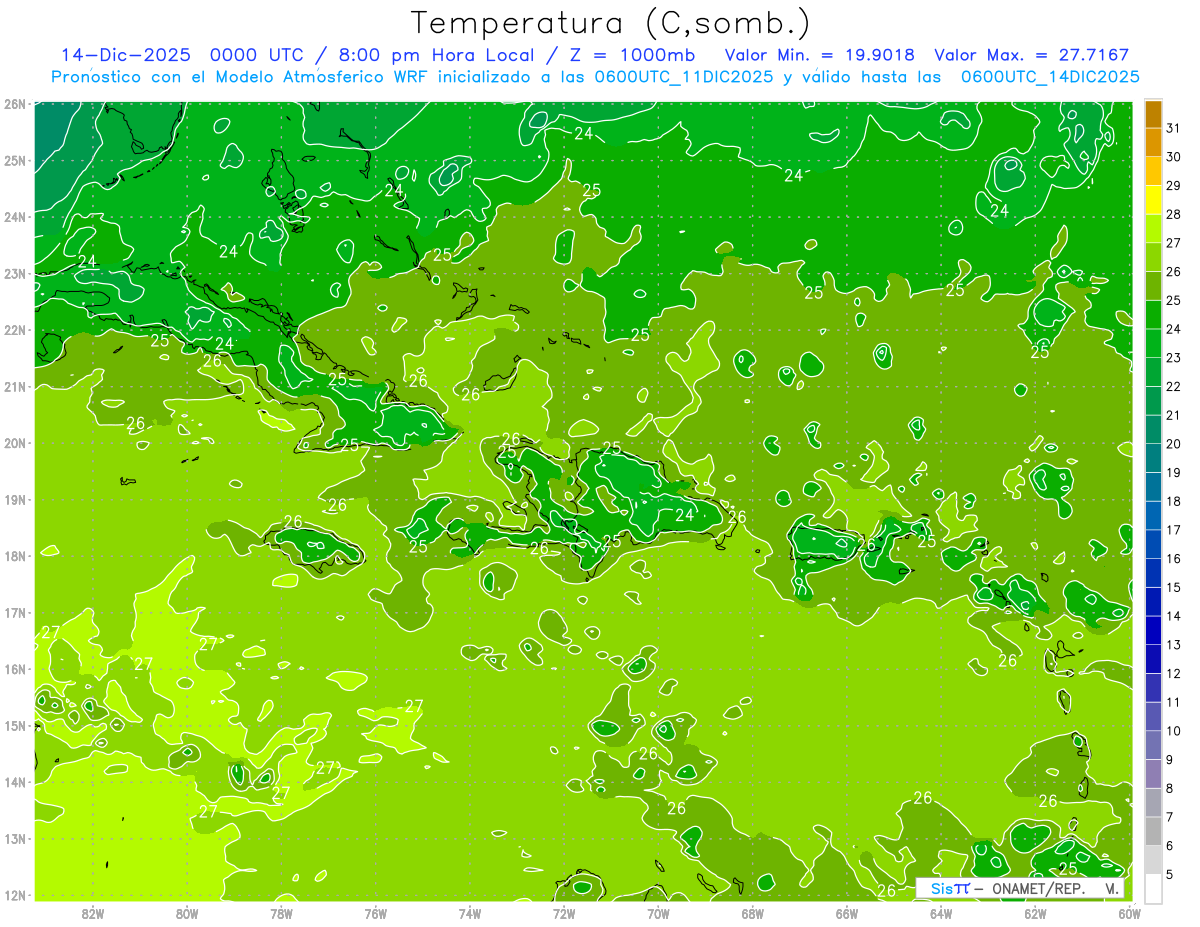Click the longitude axis label "74W"
The height and width of the screenshot is (927, 1200).
[x=470, y=913]
